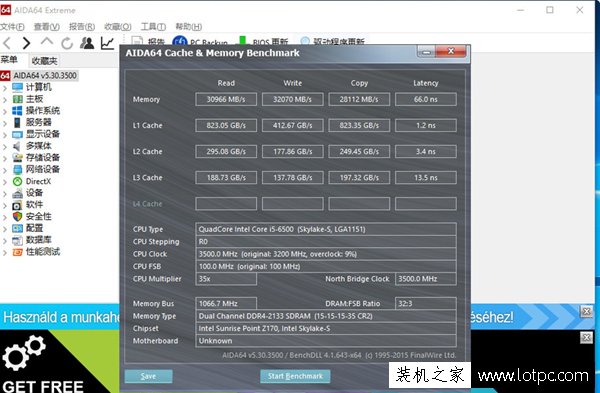
Task: Select the 网络设备 network icon in tree
Action: 18,170
